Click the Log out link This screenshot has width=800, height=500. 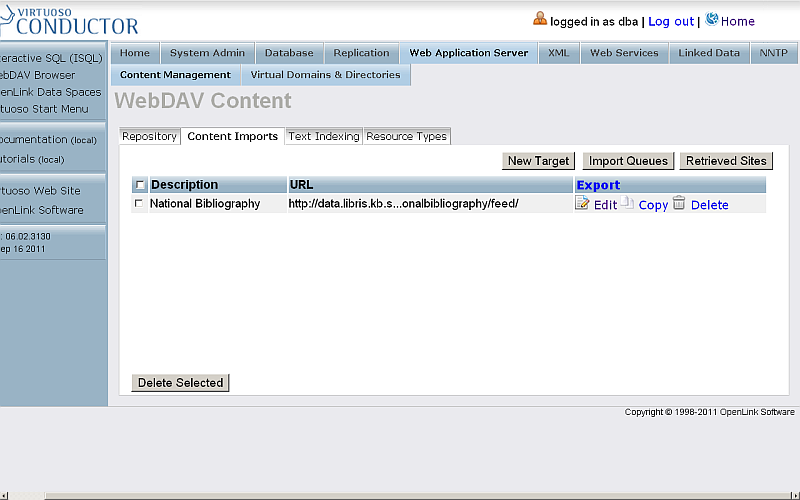pyautogui.click(x=670, y=21)
